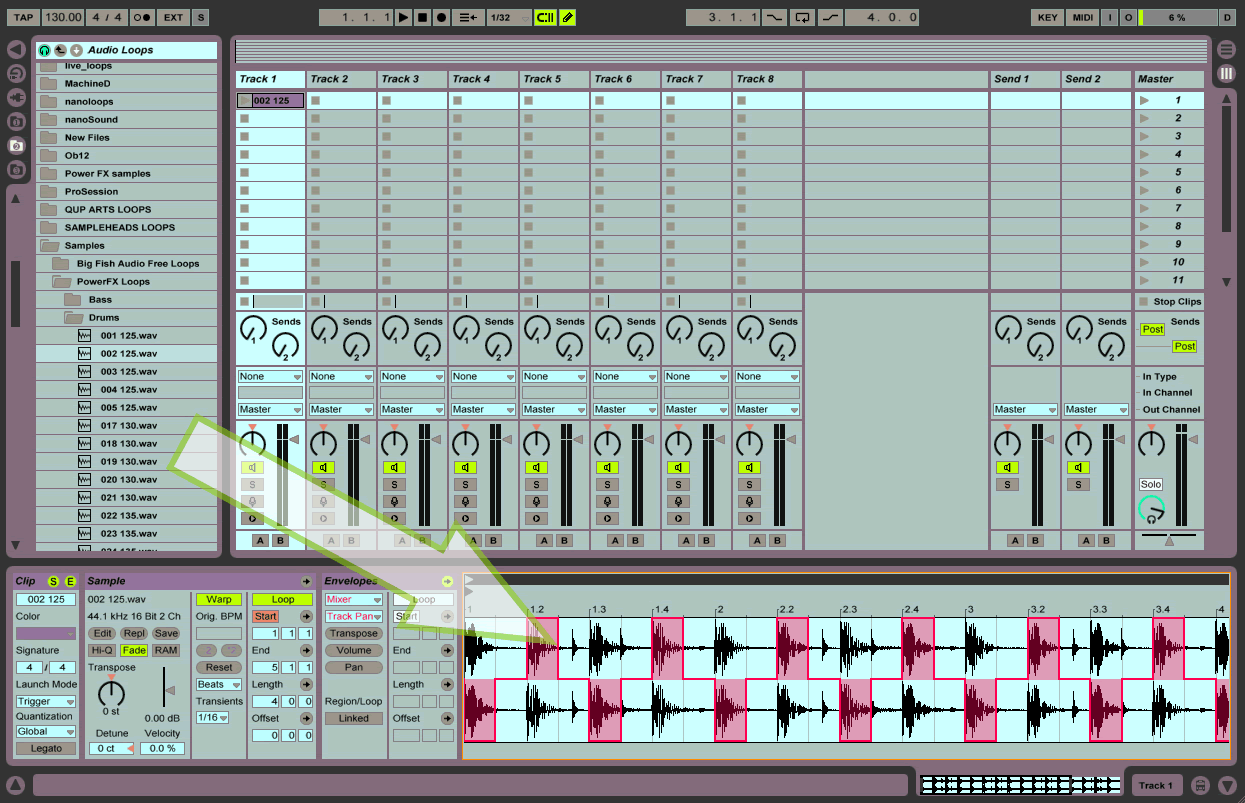Enable the Hi-Q button
The image size is (1245, 803).
coord(102,650)
